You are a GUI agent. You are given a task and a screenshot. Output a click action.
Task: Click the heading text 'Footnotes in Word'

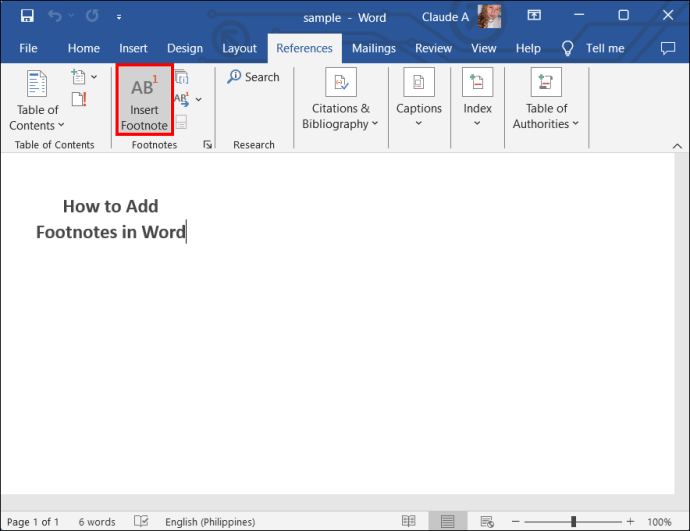[110, 232]
